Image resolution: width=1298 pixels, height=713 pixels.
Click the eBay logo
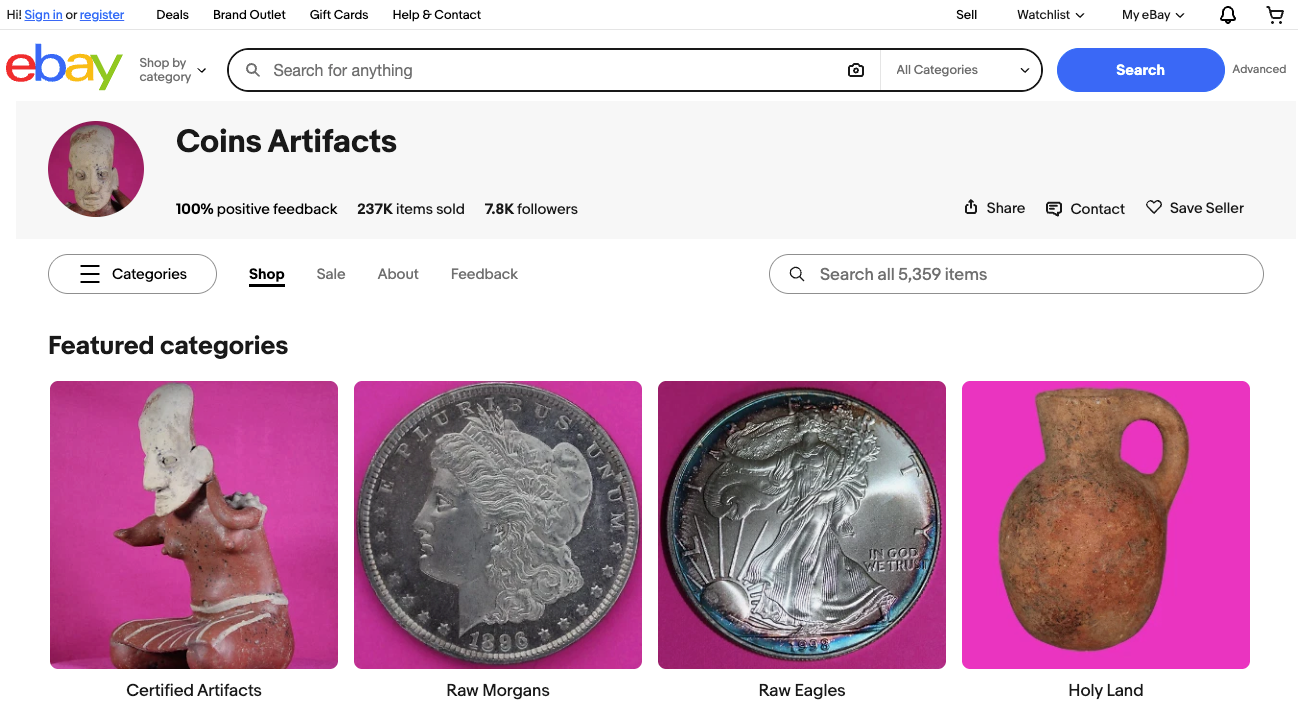pyautogui.click(x=64, y=67)
